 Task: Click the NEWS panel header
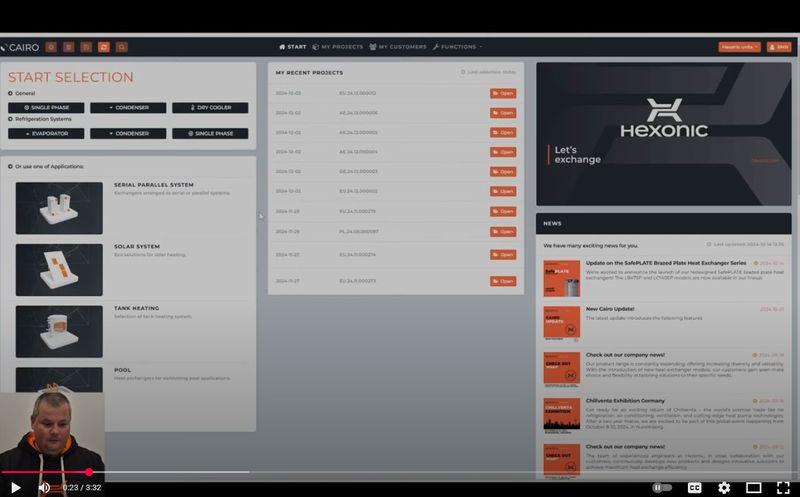point(664,223)
